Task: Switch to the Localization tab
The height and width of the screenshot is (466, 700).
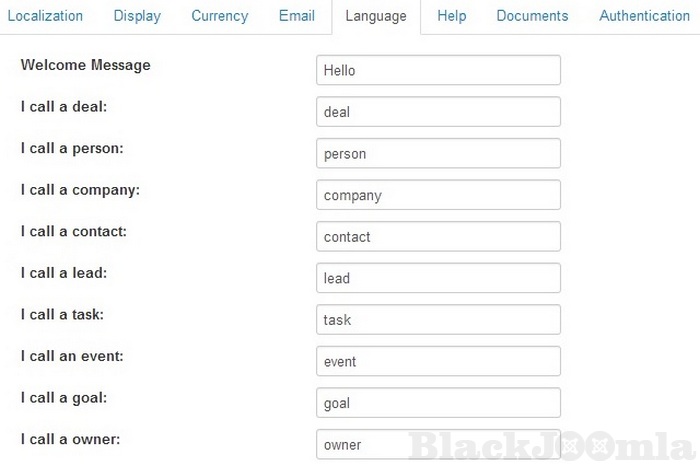Action: tap(44, 16)
